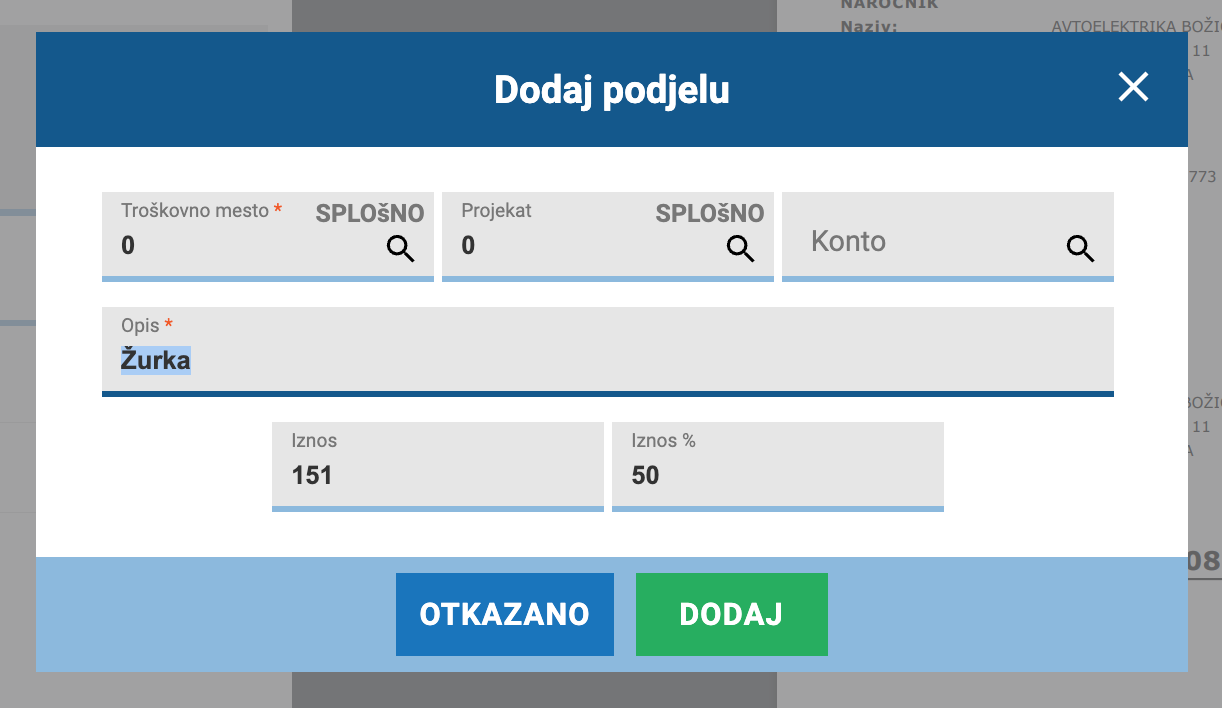
Task: Select the SPLOŠNO tag in Troškovno mesto
Action: [370, 213]
